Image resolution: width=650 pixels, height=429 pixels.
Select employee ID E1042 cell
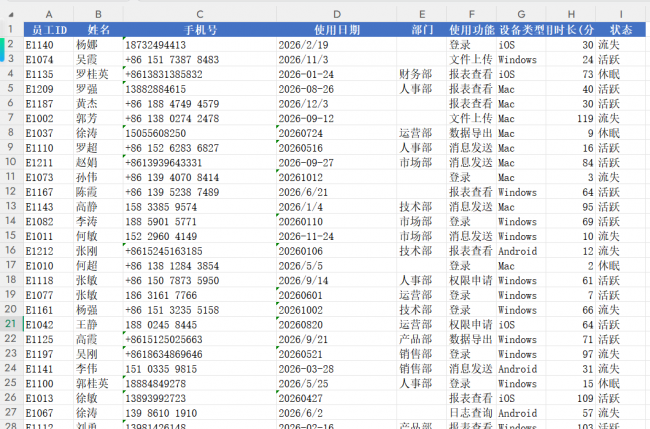[49, 325]
